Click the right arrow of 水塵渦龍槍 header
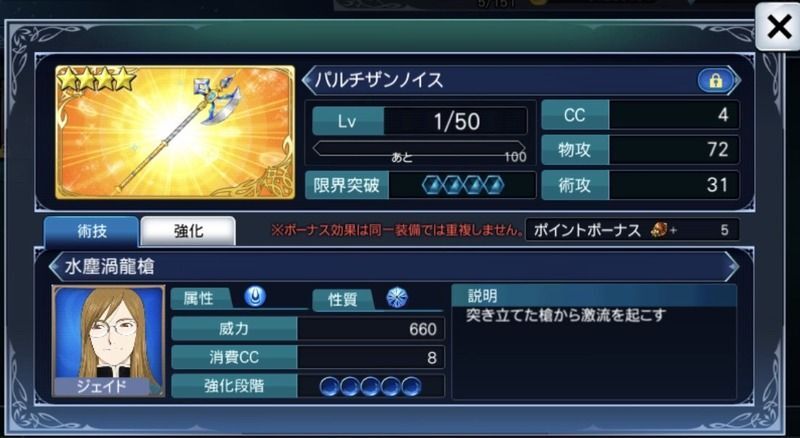The image size is (800, 438). pyautogui.click(x=733, y=266)
